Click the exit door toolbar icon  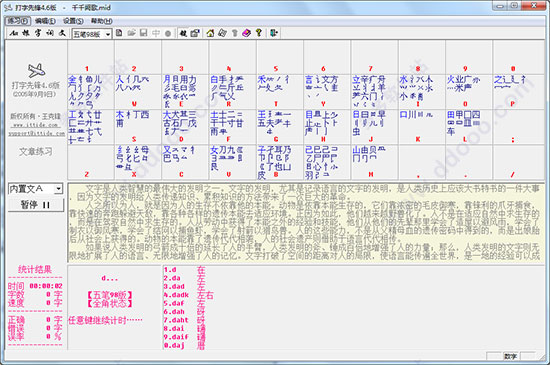point(274,33)
